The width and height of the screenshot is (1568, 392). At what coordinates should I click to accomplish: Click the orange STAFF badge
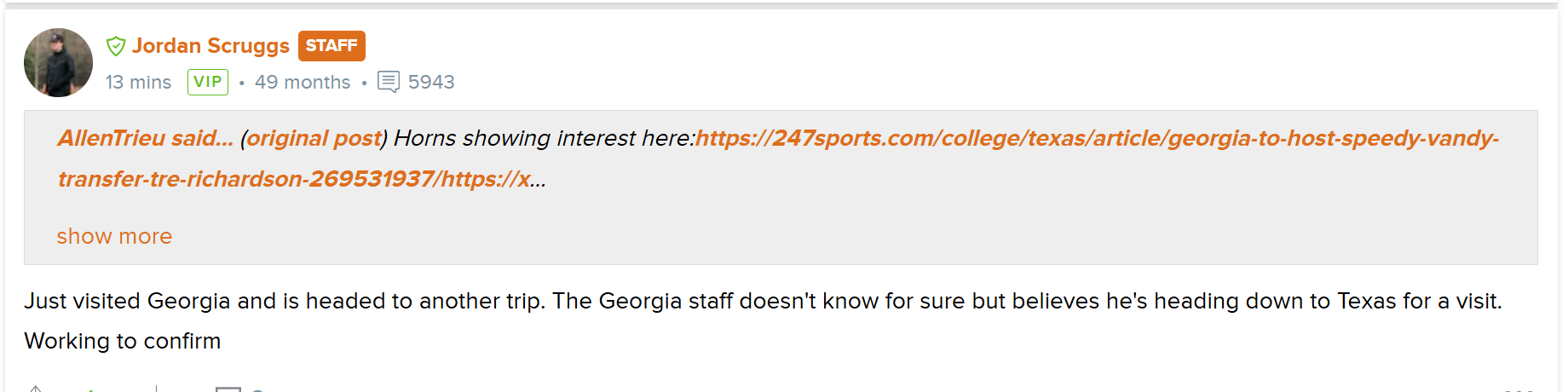(331, 46)
